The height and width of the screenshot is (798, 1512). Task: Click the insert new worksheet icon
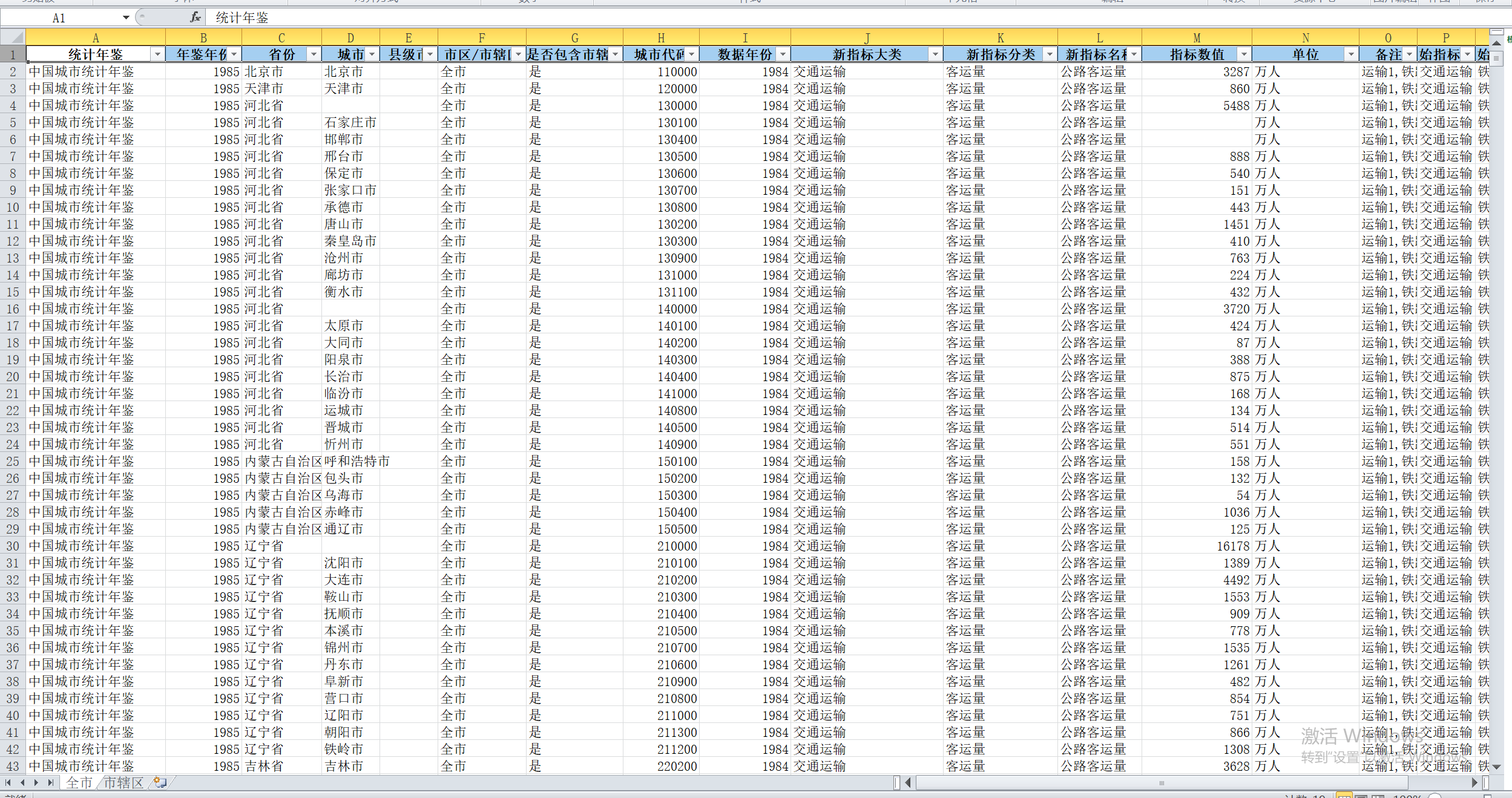point(160,782)
